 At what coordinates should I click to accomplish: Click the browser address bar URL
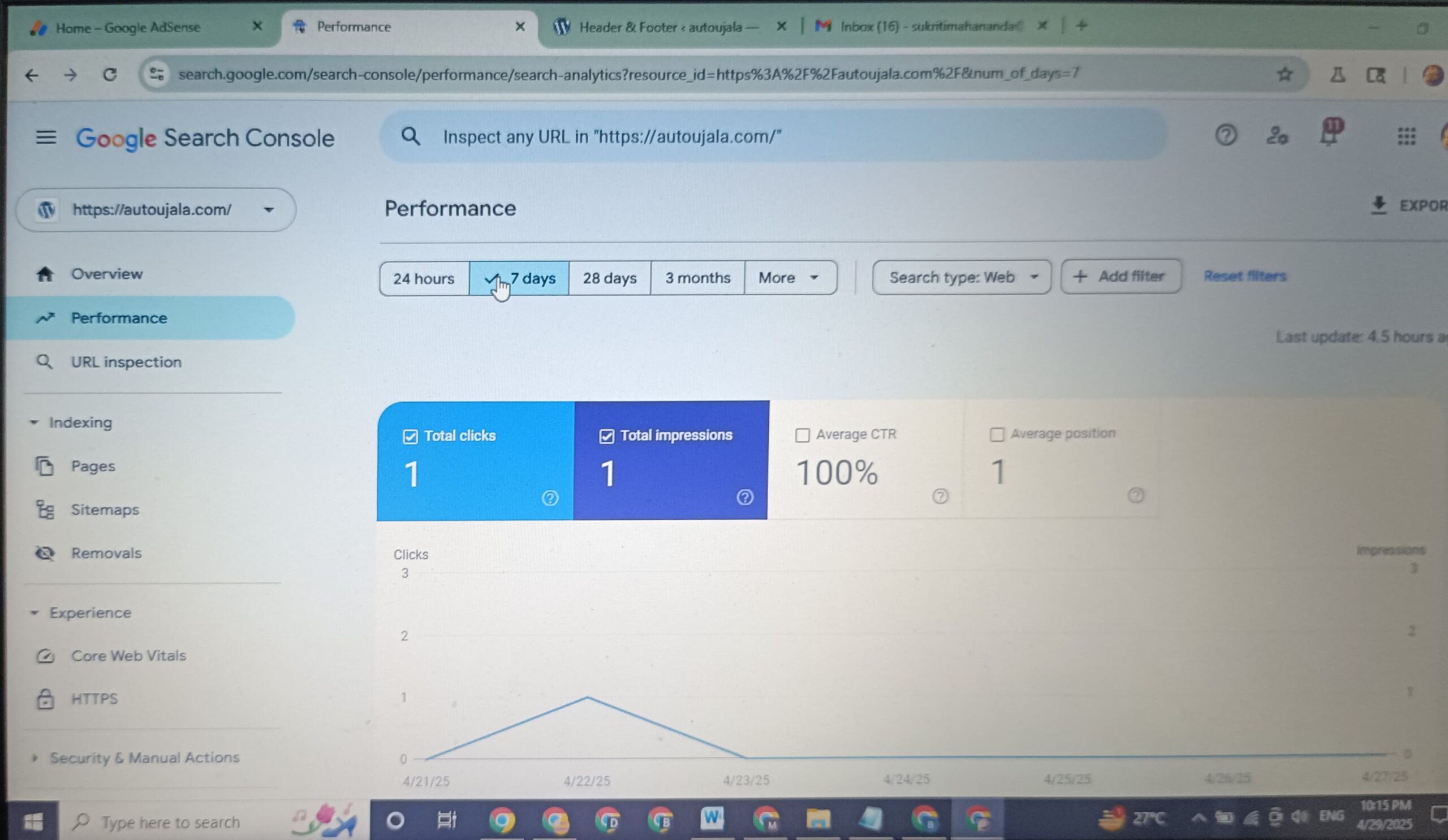pos(628,74)
